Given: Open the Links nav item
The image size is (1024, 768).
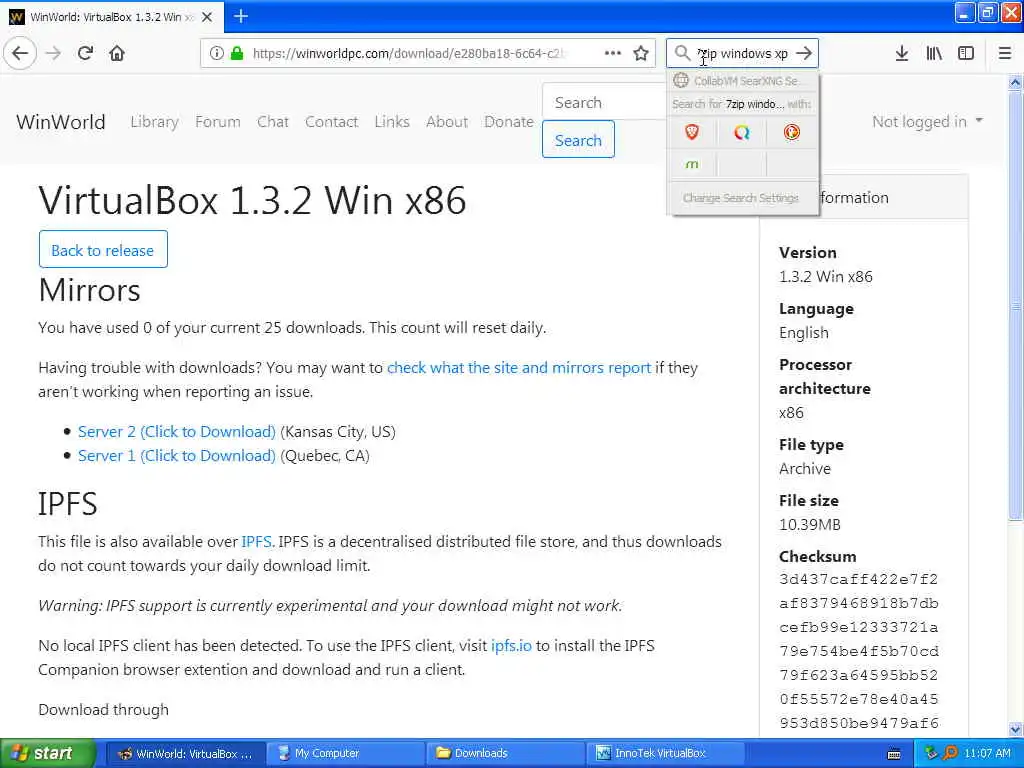Looking at the screenshot, I should [x=392, y=121].
